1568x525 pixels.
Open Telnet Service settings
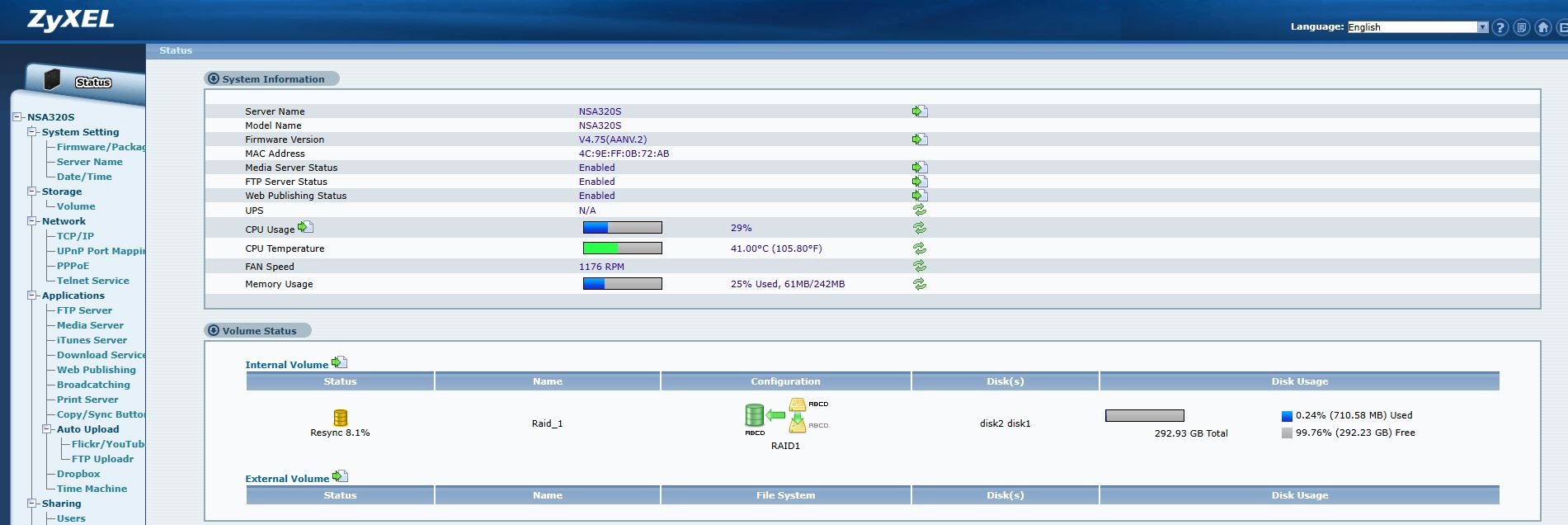point(93,281)
